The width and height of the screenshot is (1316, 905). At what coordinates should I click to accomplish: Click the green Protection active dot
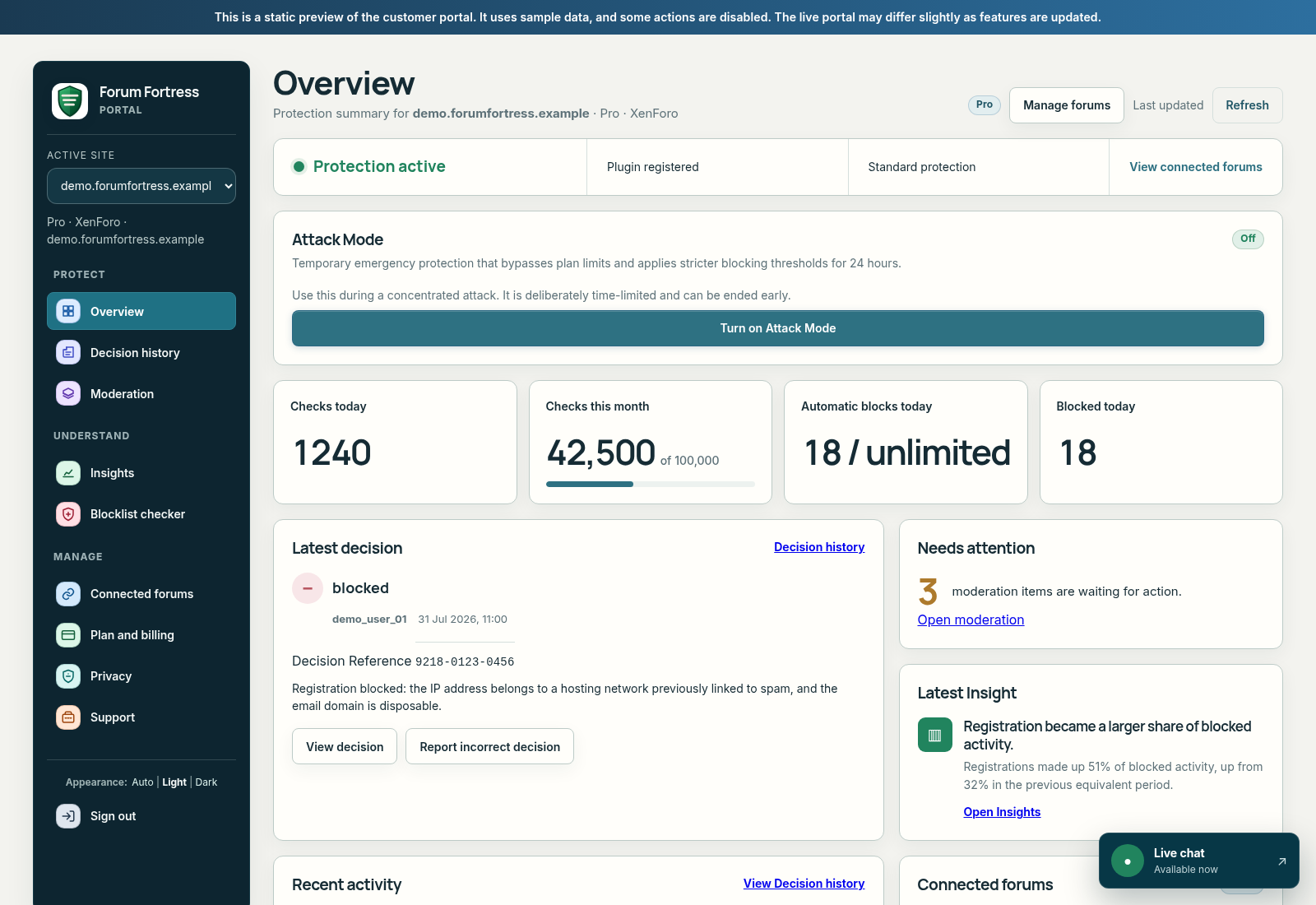tap(299, 167)
